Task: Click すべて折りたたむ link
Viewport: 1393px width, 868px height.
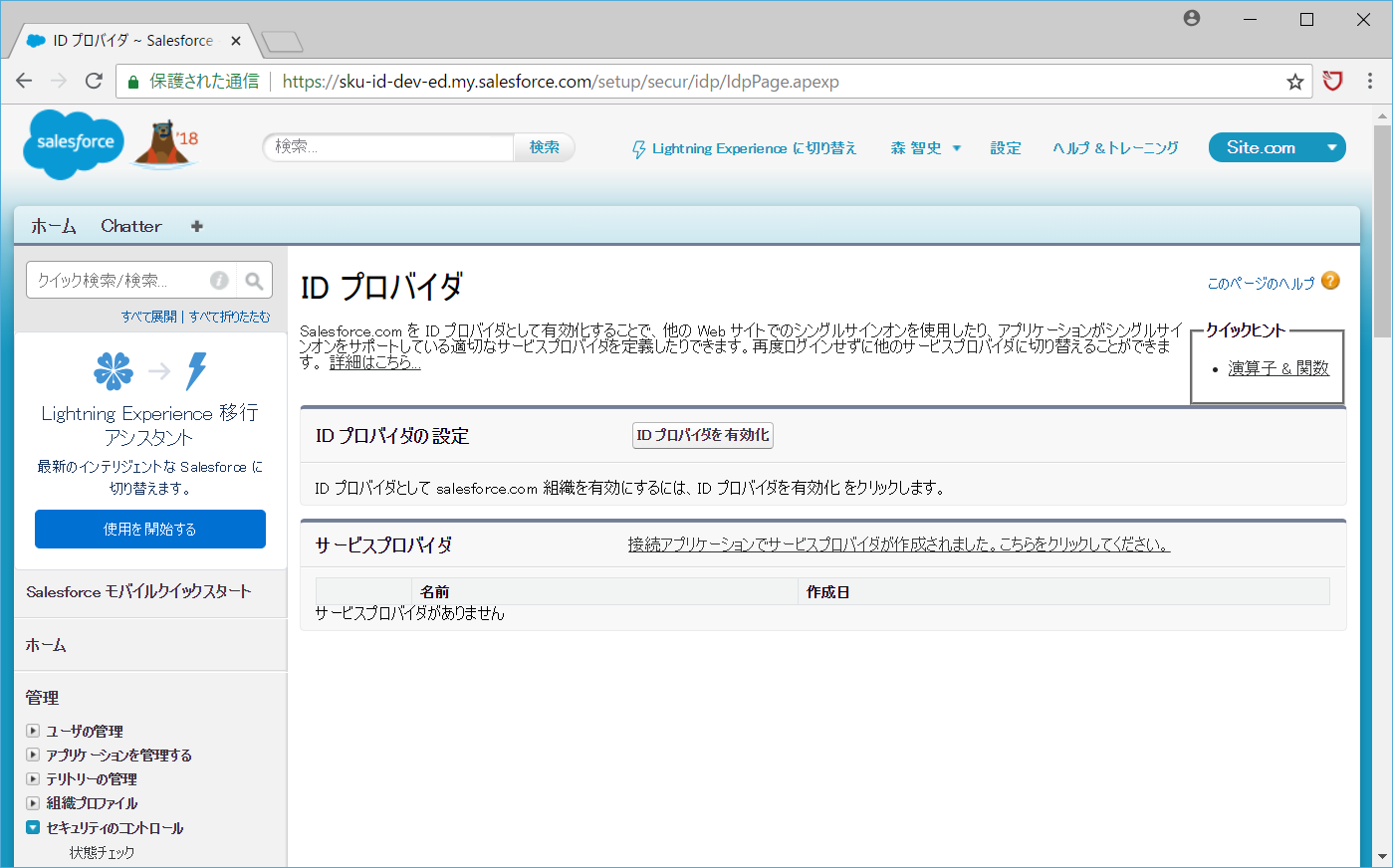Action: pos(230,317)
